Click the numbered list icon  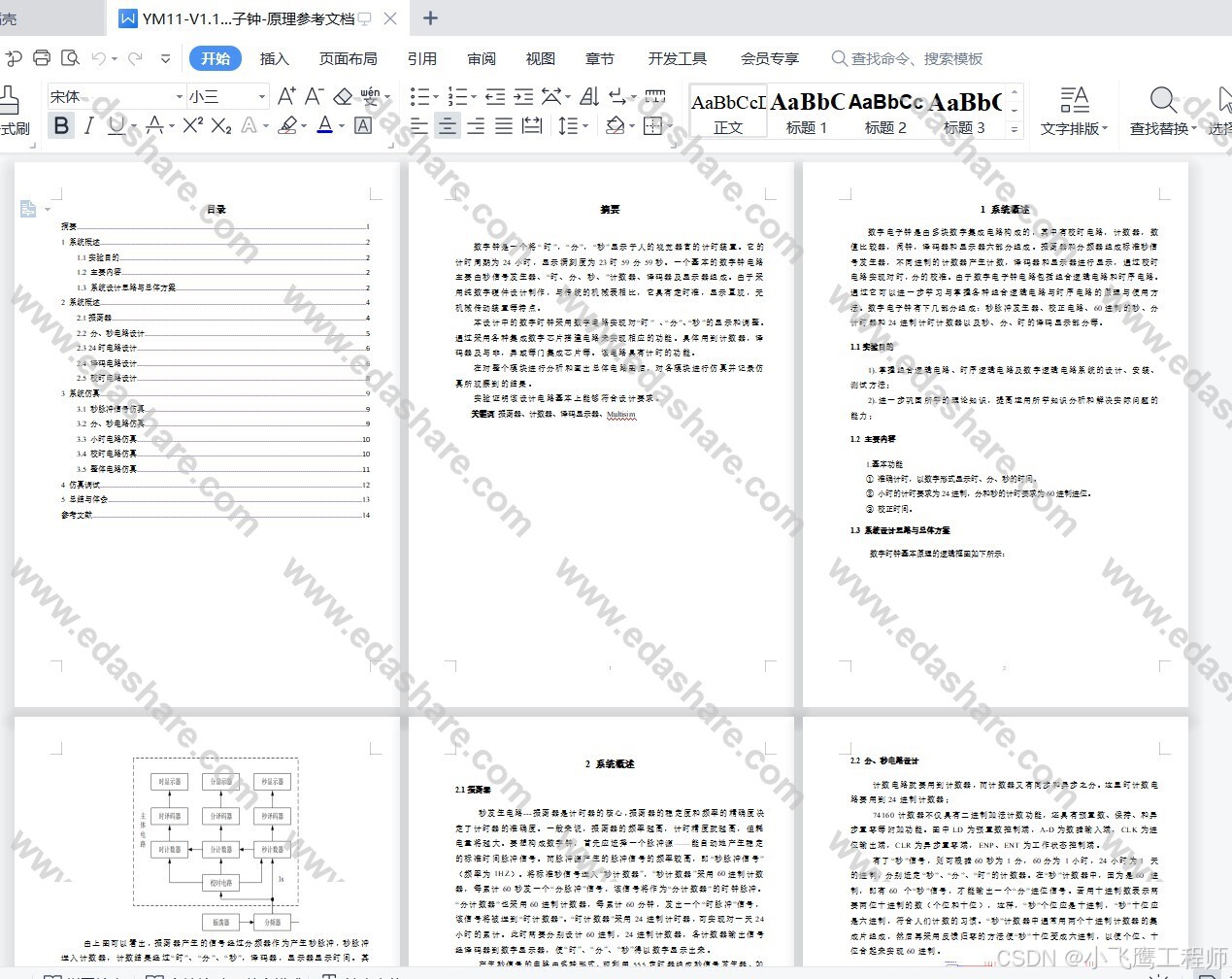pyautogui.click(x=457, y=96)
